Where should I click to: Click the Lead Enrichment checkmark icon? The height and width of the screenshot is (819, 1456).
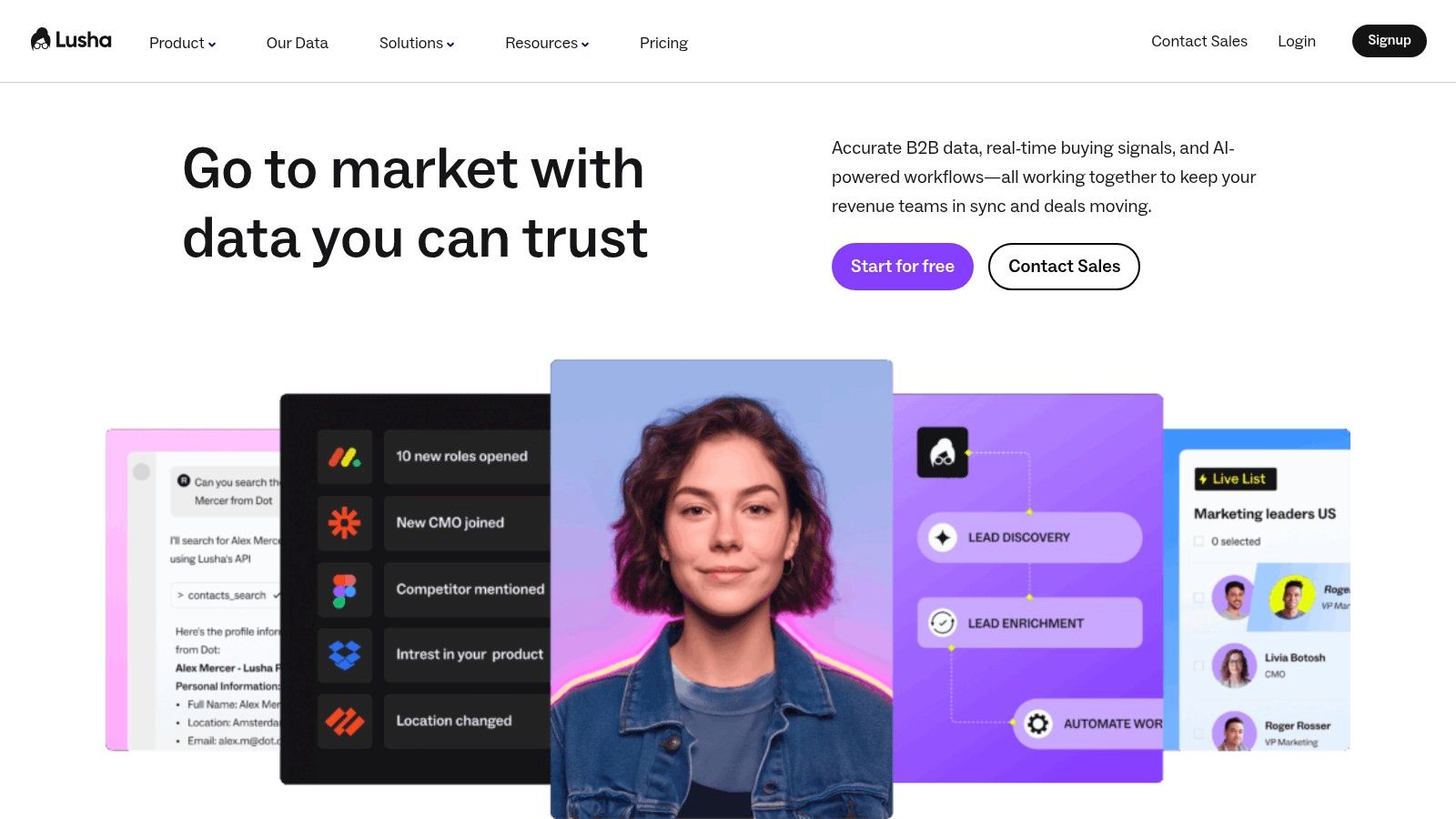point(942,622)
